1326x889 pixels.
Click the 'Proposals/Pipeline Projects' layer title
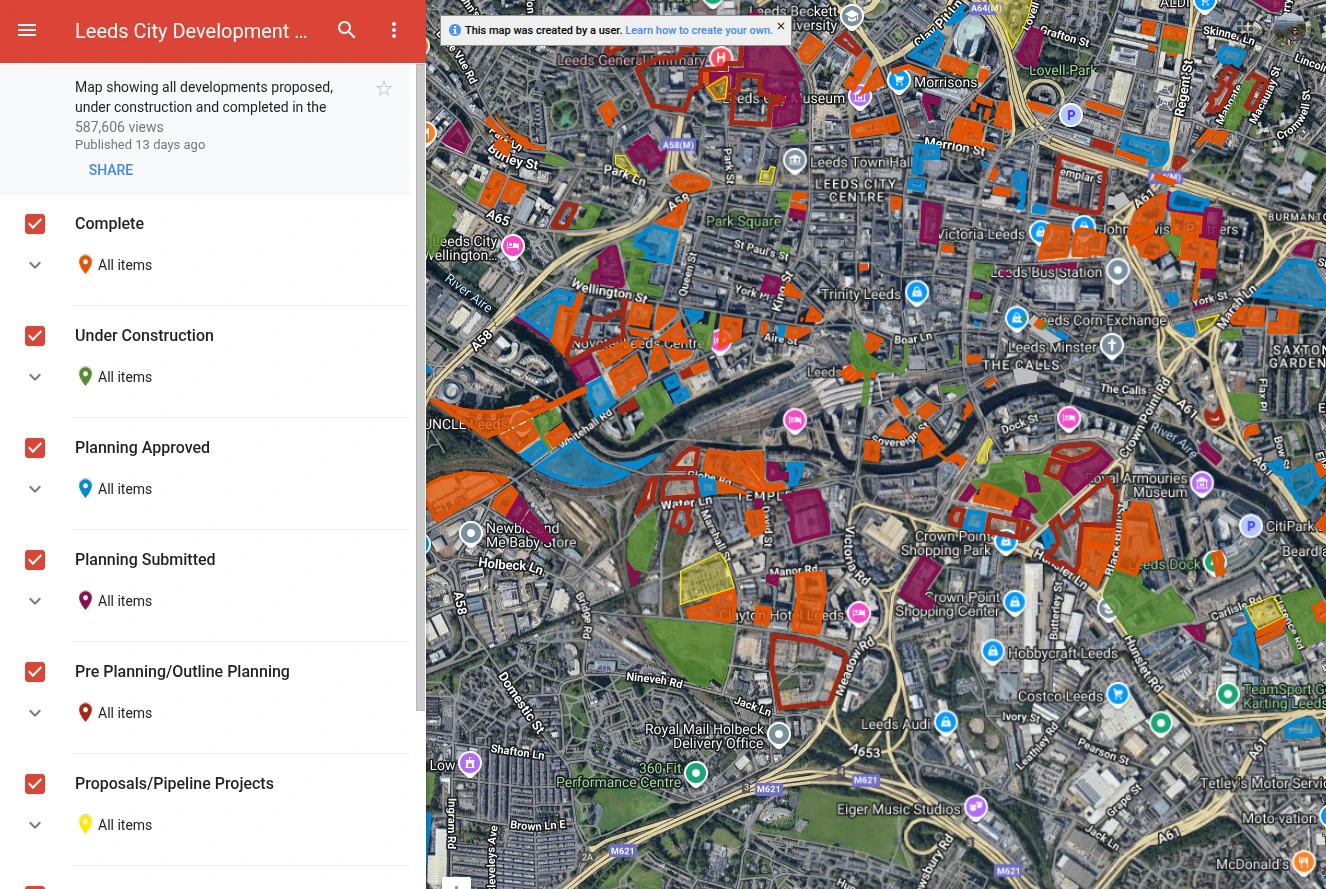pos(174,784)
